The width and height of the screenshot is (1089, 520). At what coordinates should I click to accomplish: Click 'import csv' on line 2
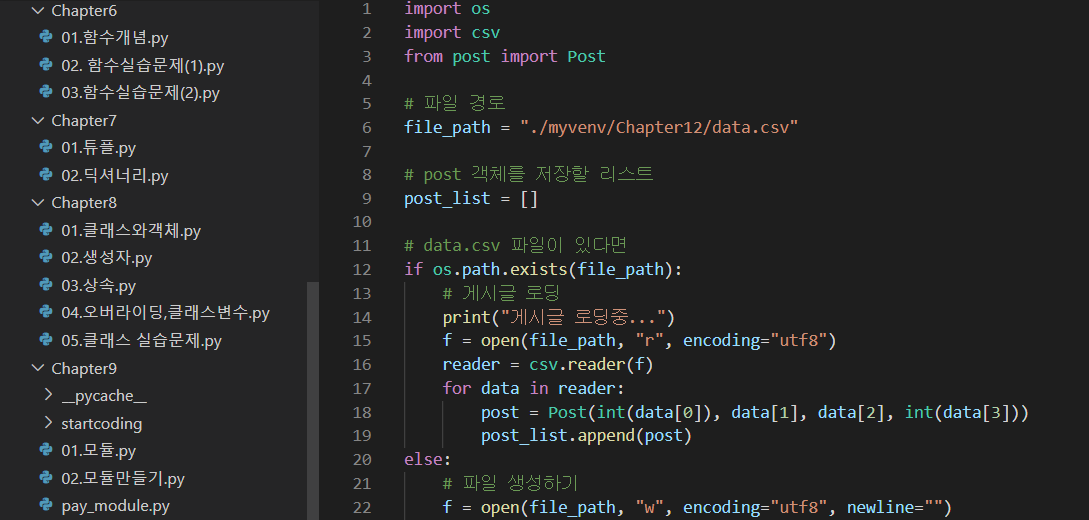pos(452,33)
